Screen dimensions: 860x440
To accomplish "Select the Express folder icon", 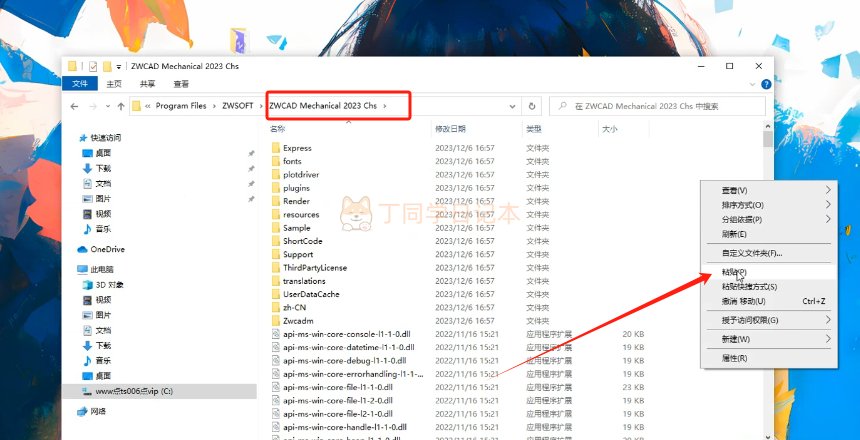I will (276, 148).
